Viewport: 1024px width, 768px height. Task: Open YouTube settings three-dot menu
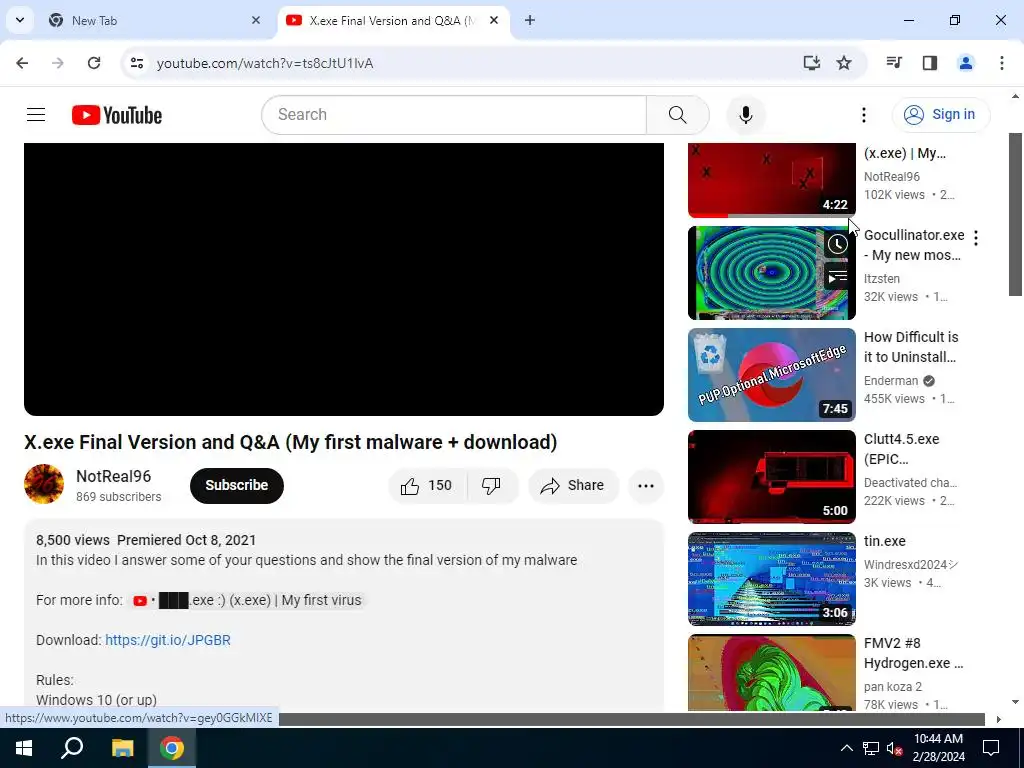(863, 115)
